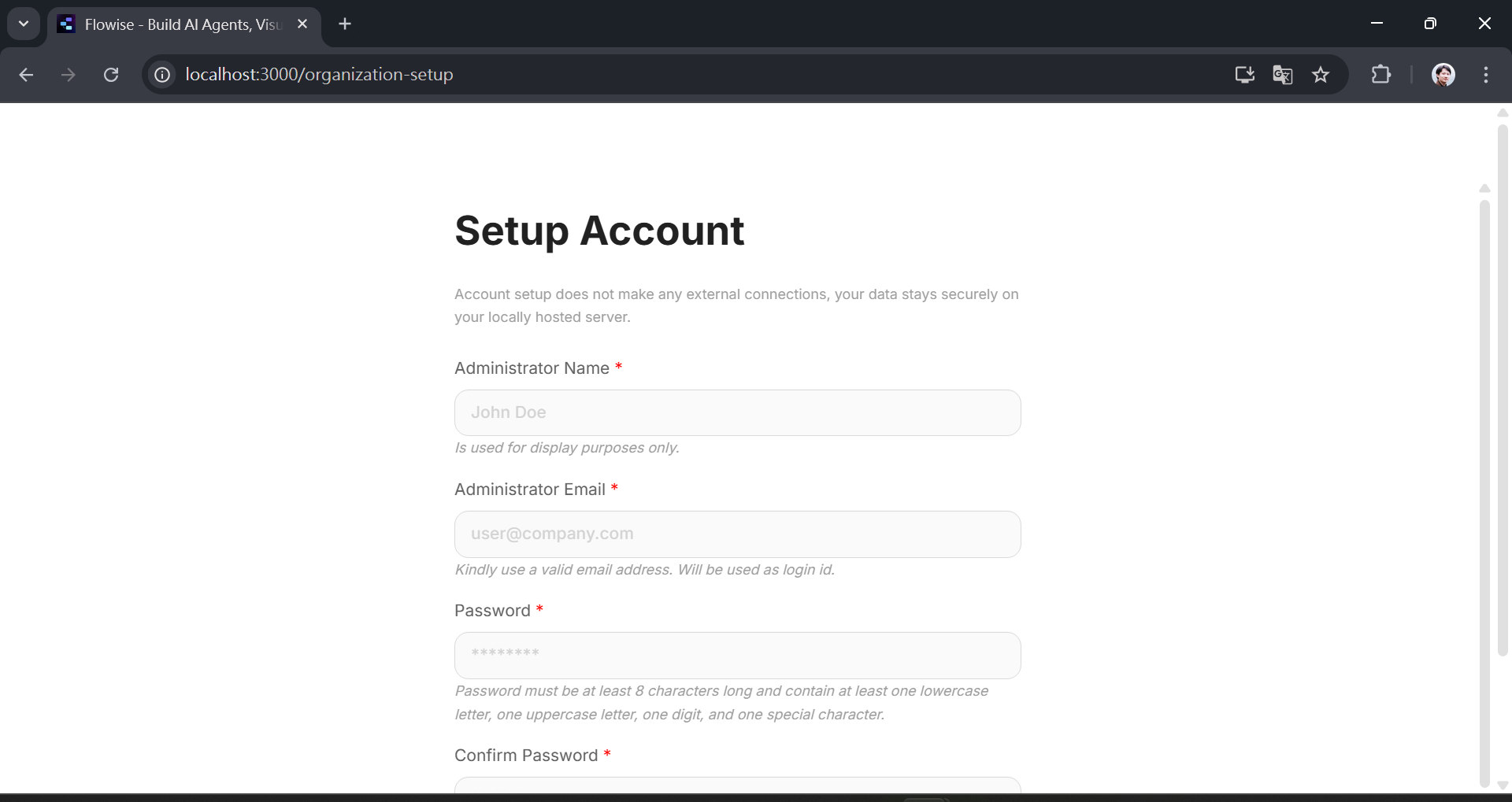Image resolution: width=1512 pixels, height=802 pixels.
Task: Click the Administrator Email input
Action: 737,534
